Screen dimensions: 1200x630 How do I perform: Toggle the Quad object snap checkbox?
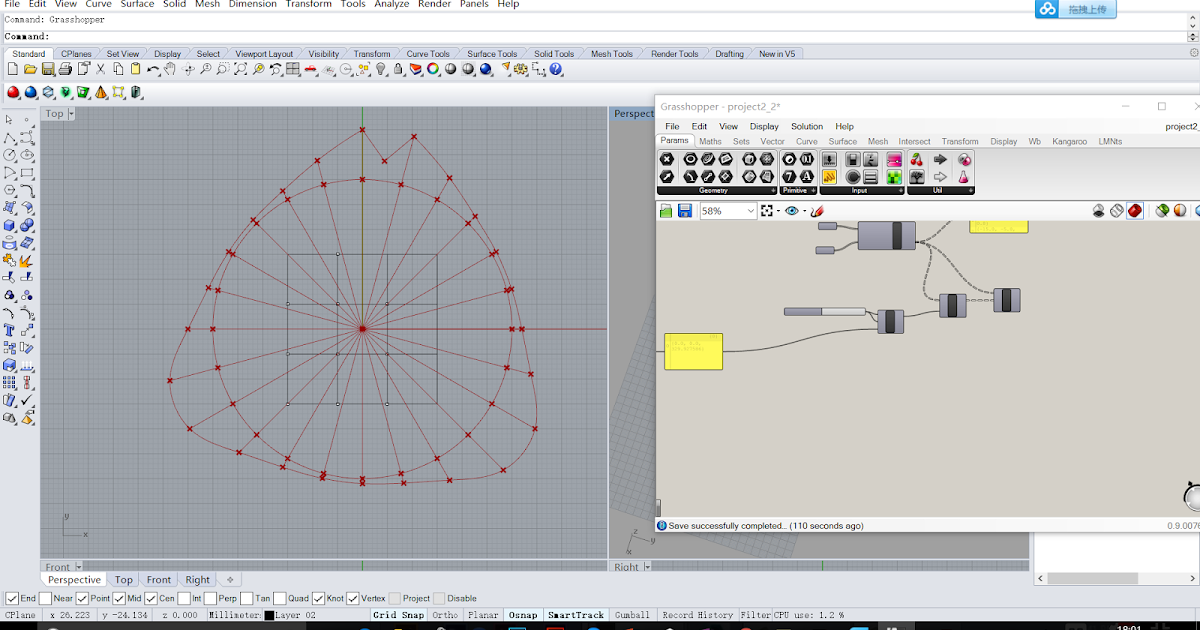[x=279, y=598]
